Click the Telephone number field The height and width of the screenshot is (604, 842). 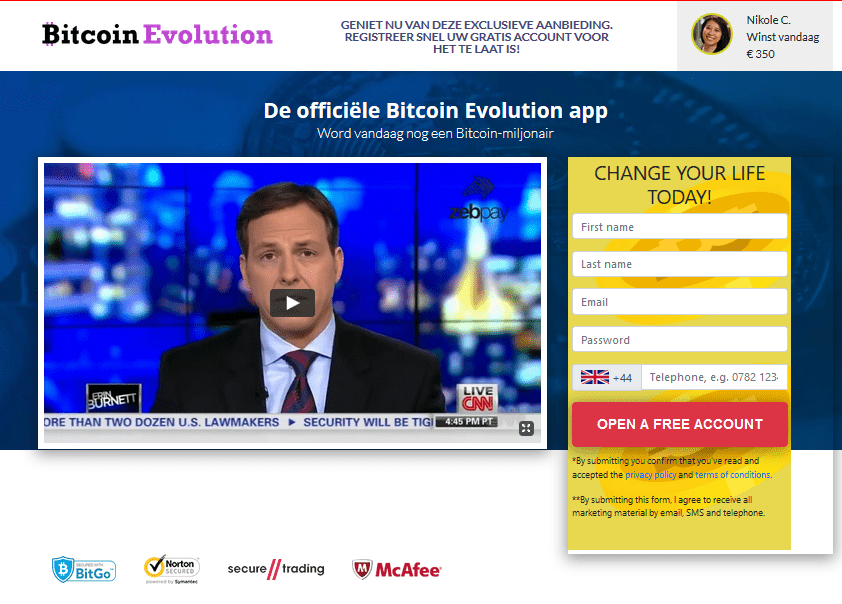(714, 377)
